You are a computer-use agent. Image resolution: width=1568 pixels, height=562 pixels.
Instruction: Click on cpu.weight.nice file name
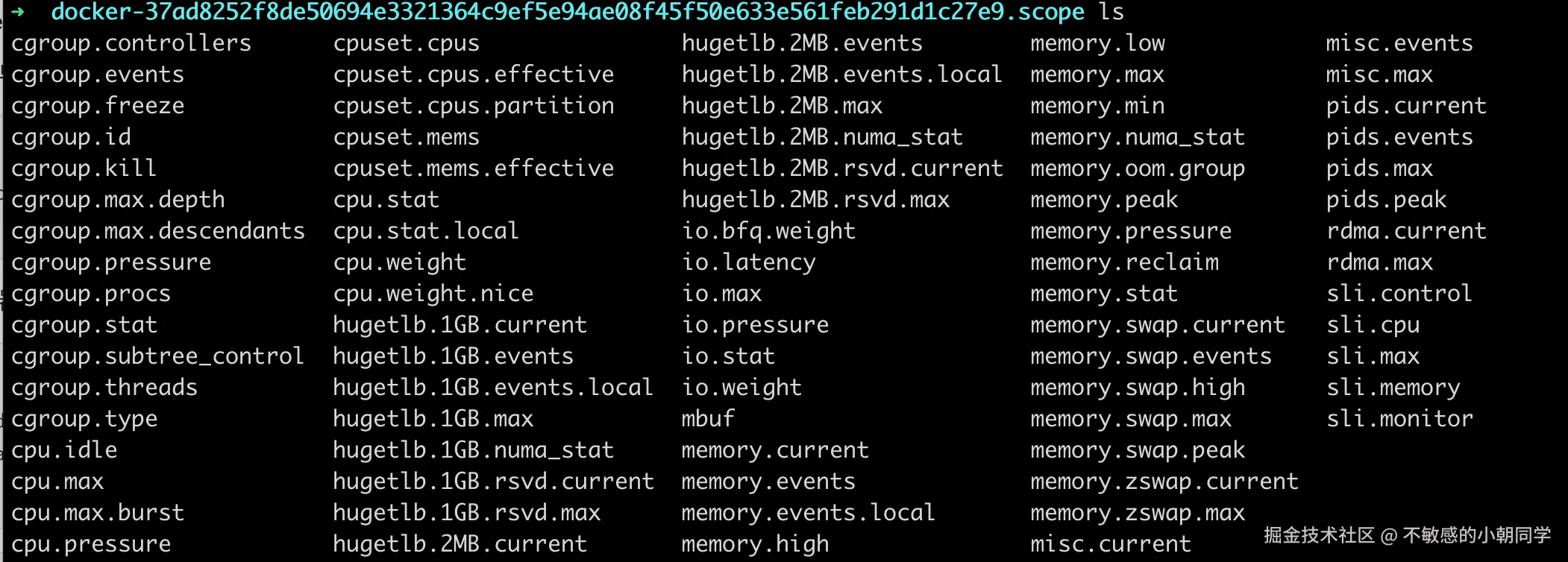(x=433, y=294)
